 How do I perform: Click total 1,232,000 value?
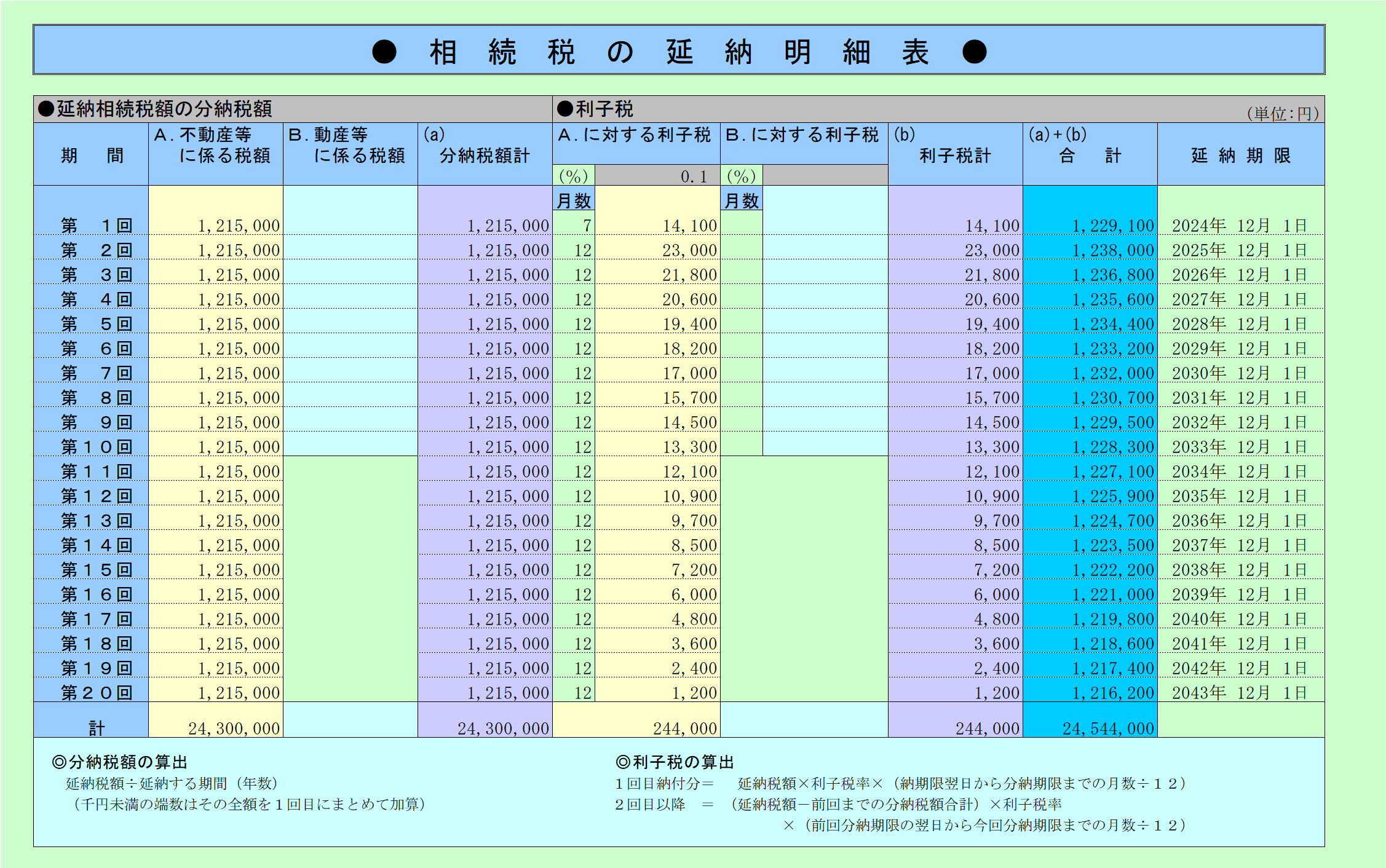1113,373
